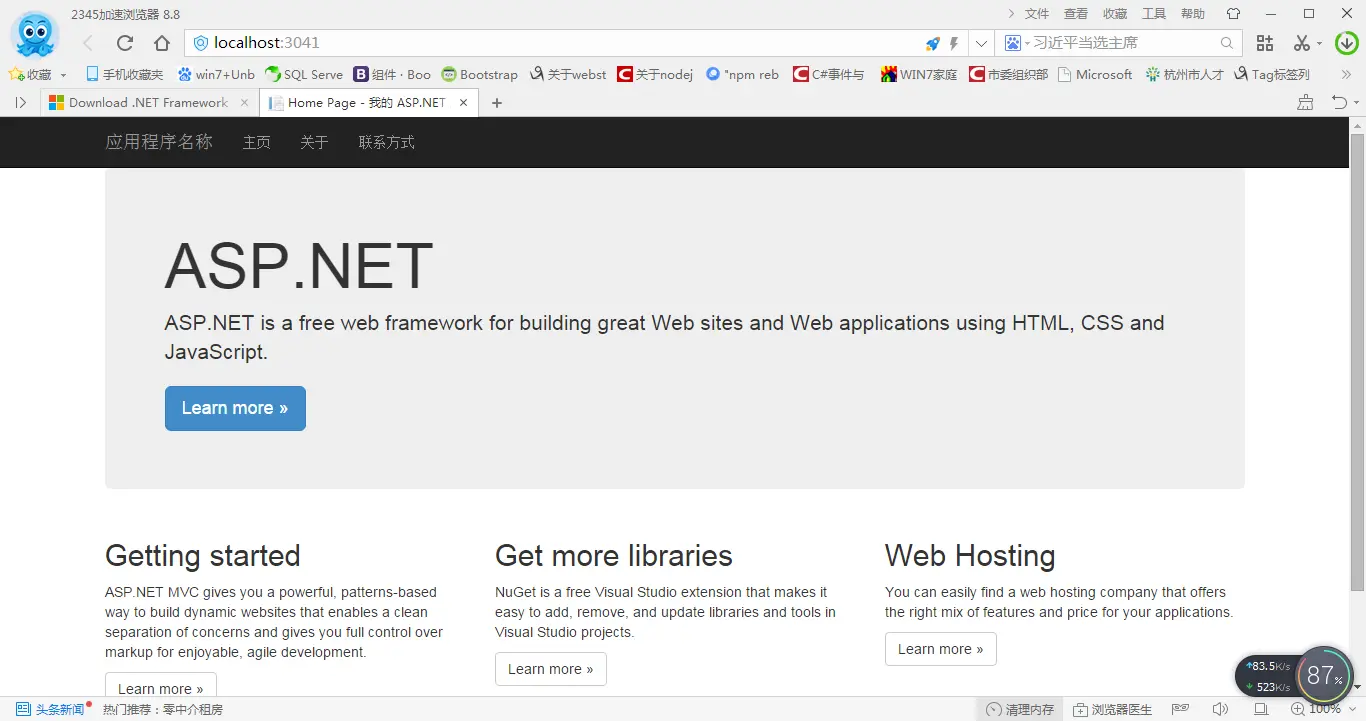Open the Tag标签列 bookmark
The height and width of the screenshot is (721, 1366).
pyautogui.click(x=1272, y=74)
